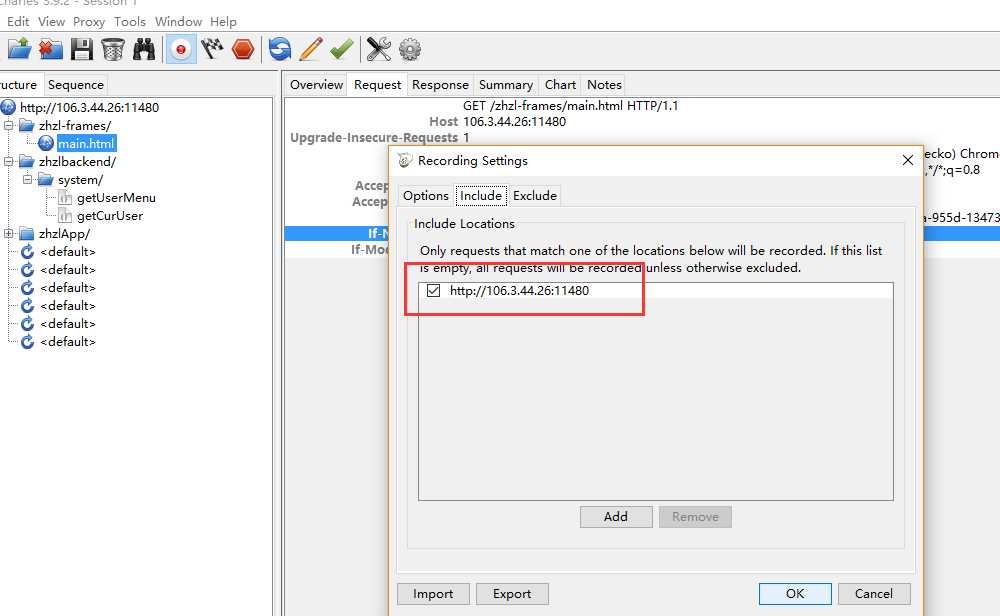Click the Recording Settings title bar icon
This screenshot has height=616, width=1000.
click(405, 160)
